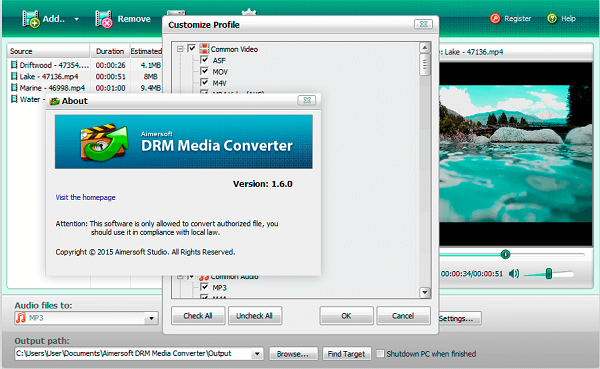Click the Add files film icon
Screen dimensions: 600x369
[x=31, y=19]
